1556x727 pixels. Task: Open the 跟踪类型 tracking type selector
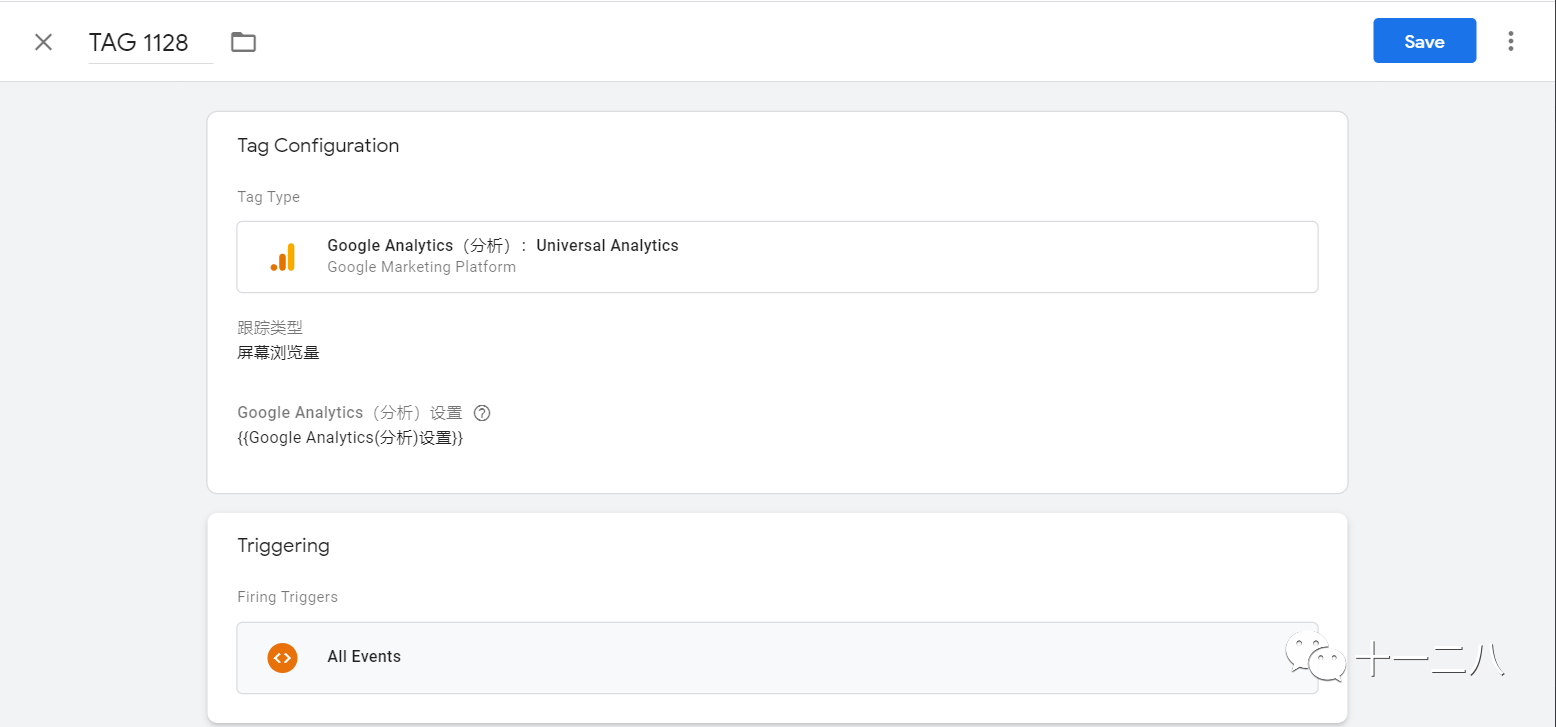tap(269, 327)
